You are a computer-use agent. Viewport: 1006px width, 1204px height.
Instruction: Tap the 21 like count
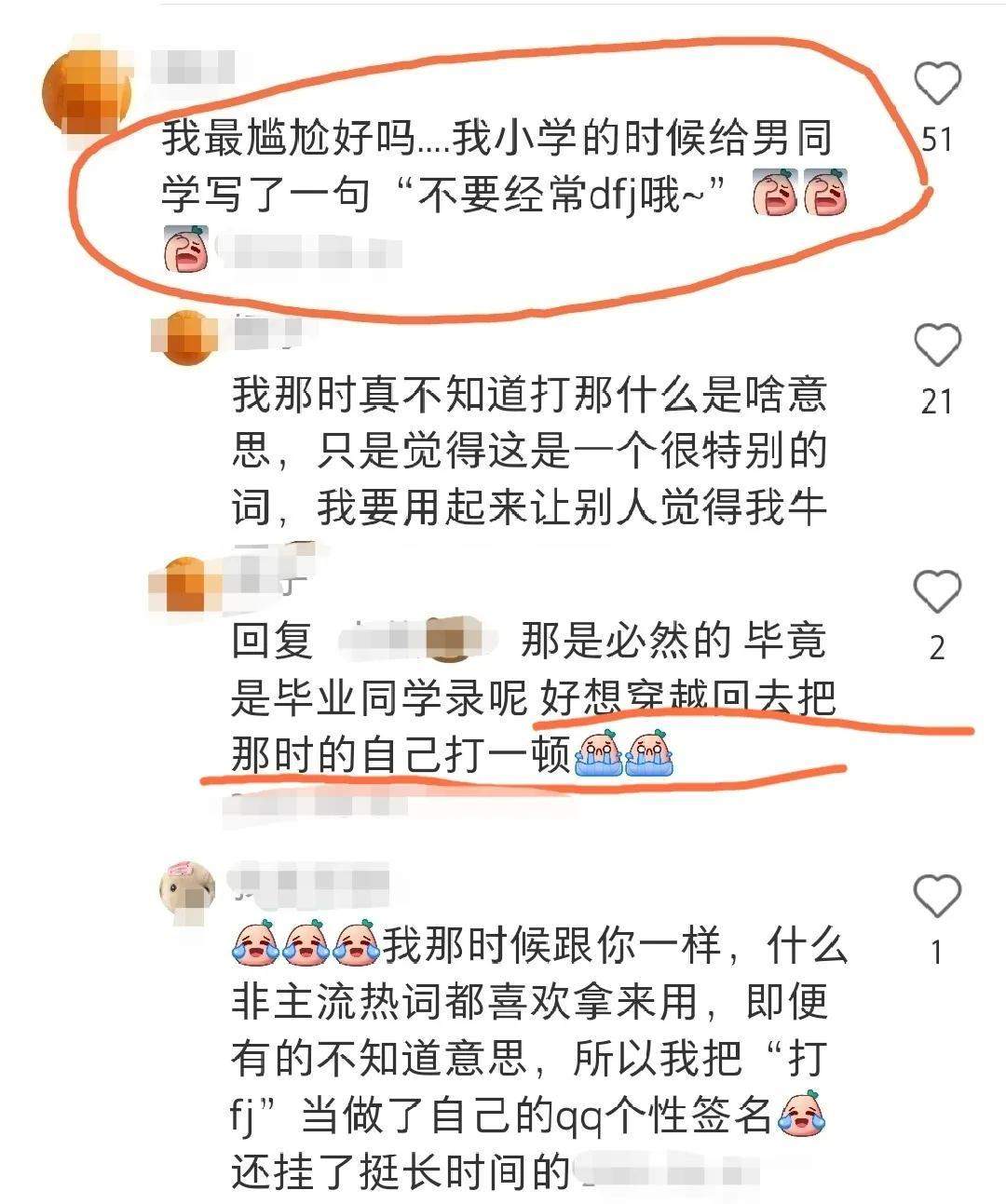pyautogui.click(x=937, y=401)
